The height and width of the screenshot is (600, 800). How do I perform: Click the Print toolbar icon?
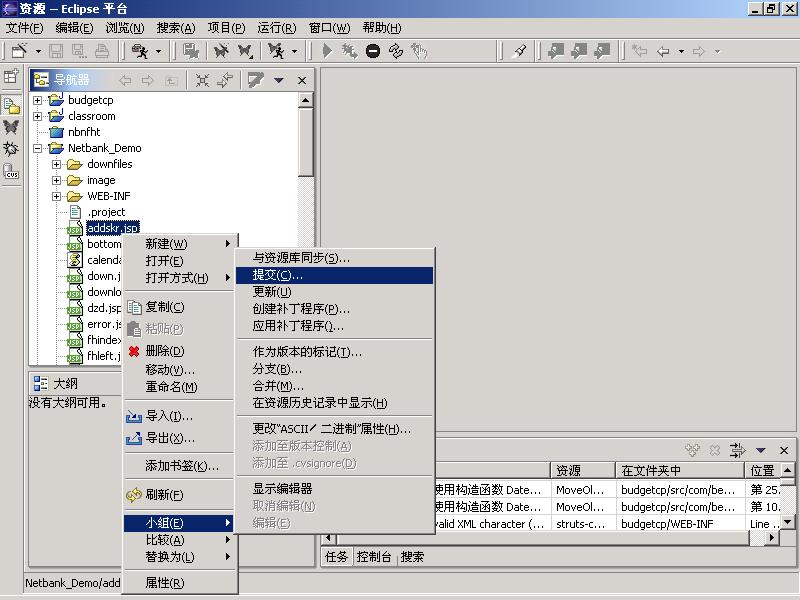point(102,51)
